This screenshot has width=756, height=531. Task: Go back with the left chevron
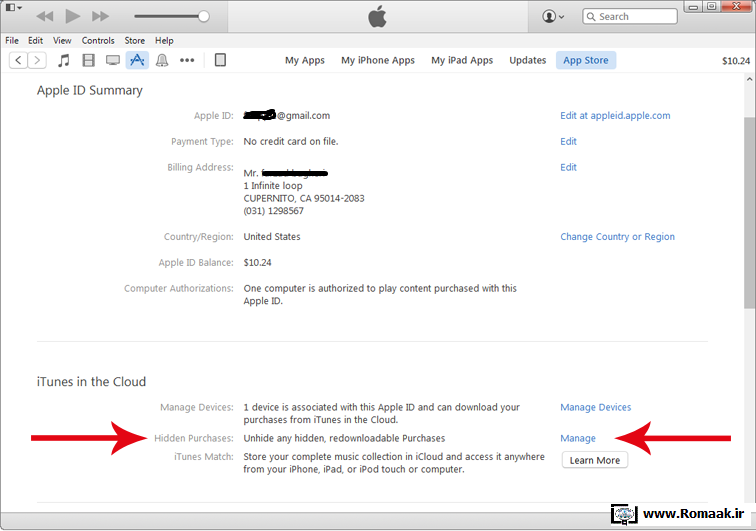(x=18, y=60)
